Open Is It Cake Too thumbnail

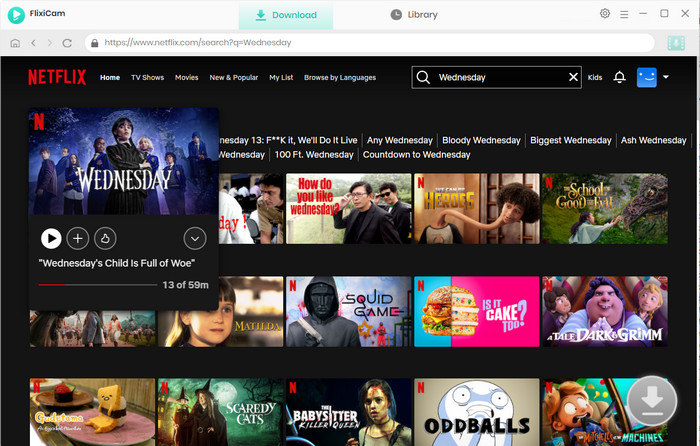[x=476, y=312]
